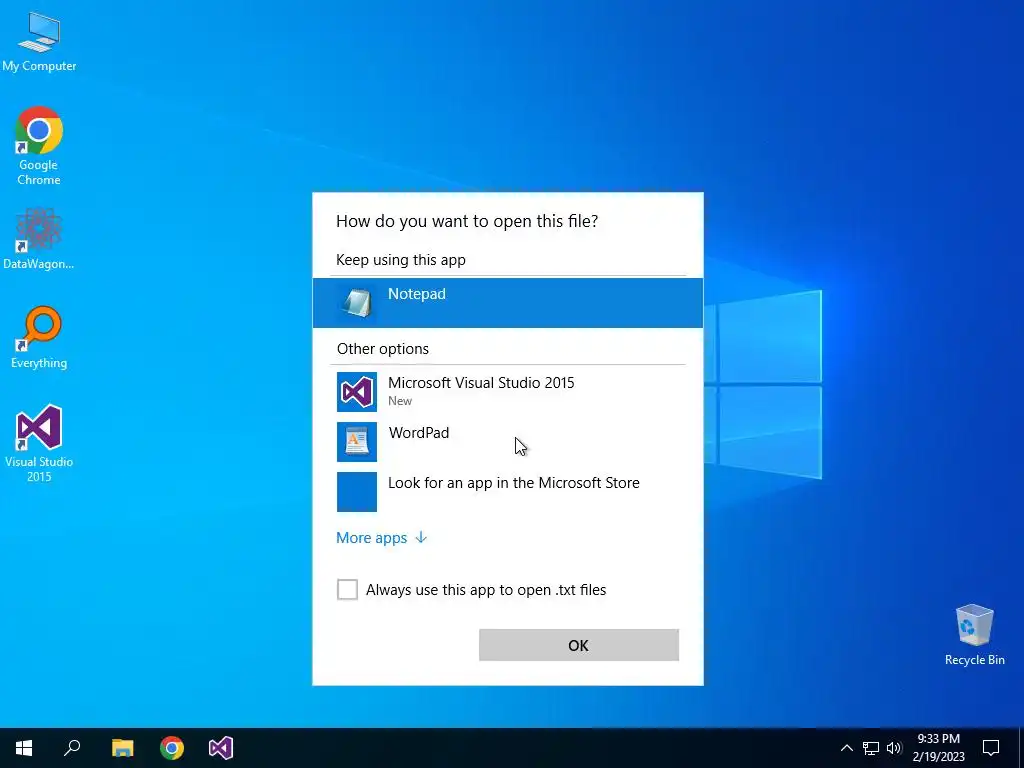
Task: Select Visual Studio 2015 desktop shortcut
Action: tap(39, 444)
